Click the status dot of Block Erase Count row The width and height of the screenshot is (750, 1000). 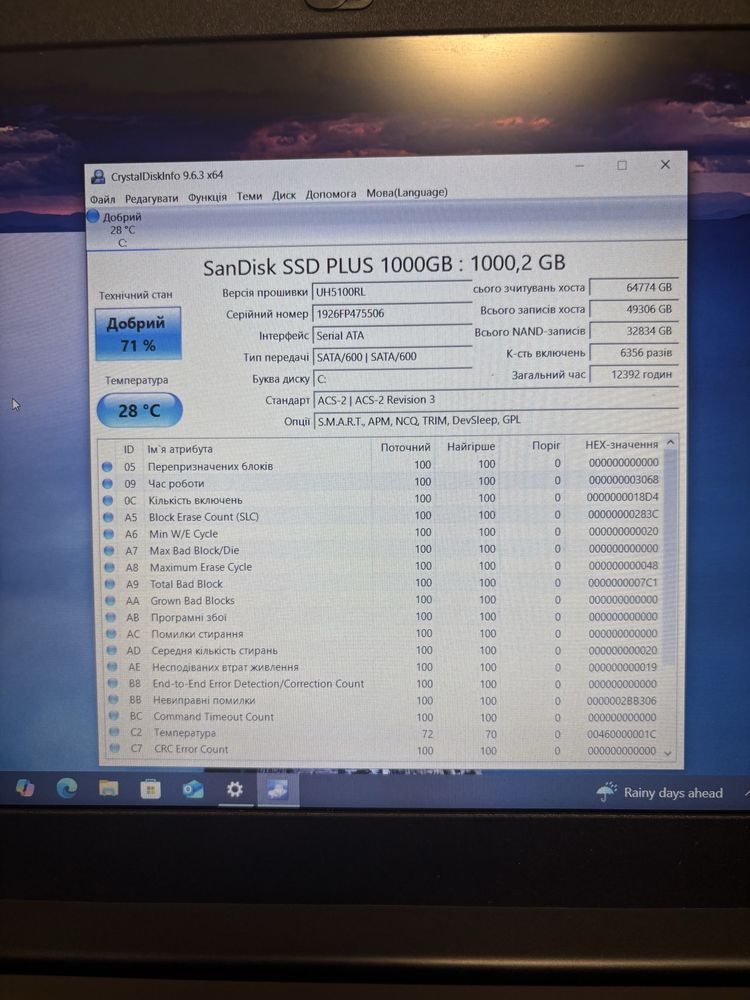click(x=108, y=517)
